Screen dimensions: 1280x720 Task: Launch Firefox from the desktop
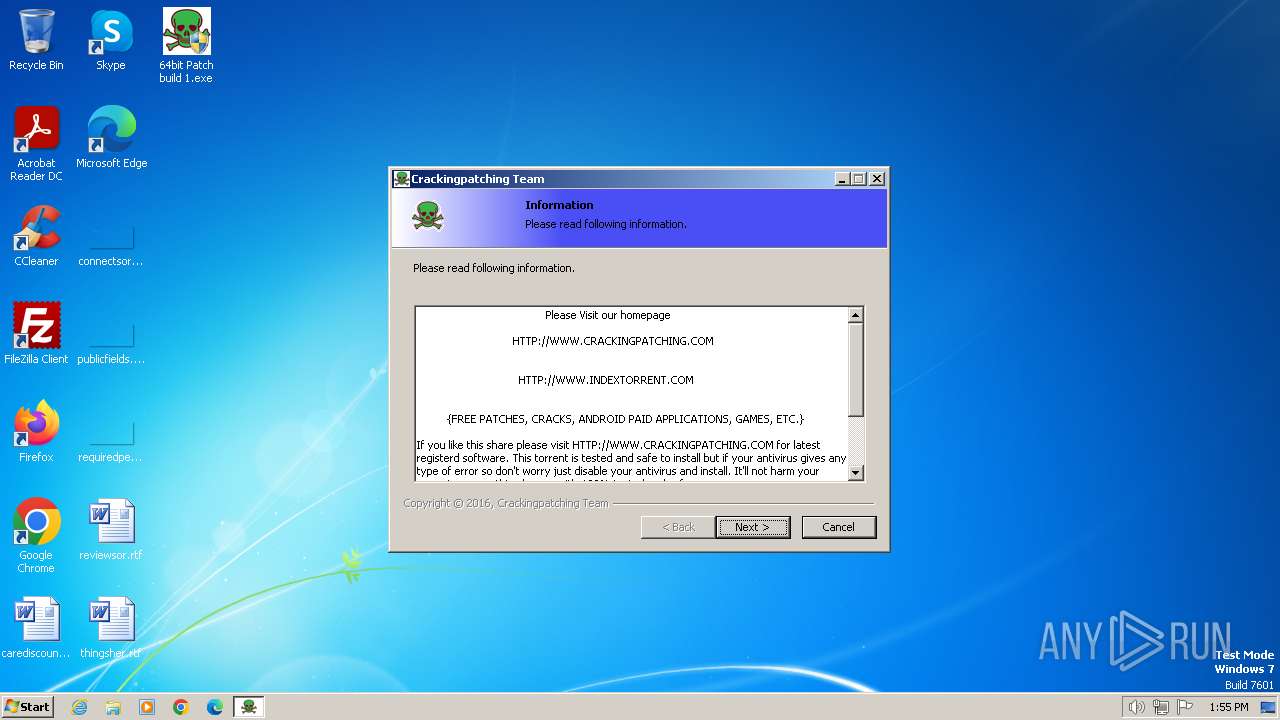[36, 432]
